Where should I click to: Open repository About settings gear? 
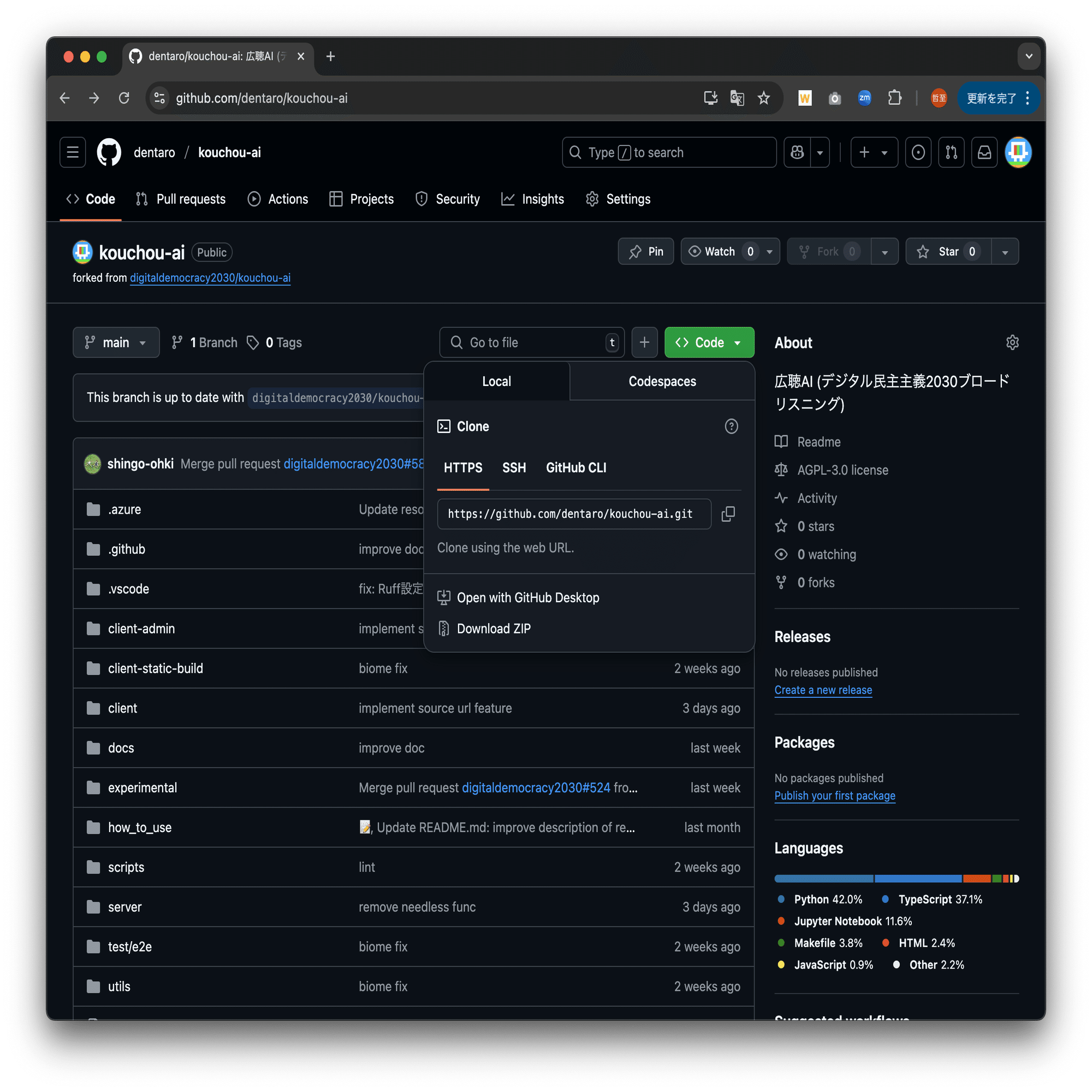tap(1012, 342)
